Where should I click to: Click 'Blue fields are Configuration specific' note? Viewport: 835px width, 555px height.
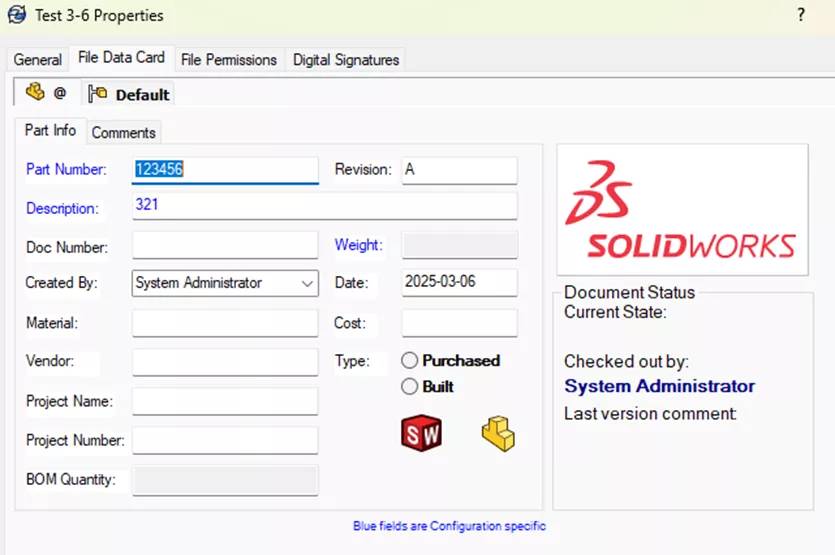click(449, 526)
